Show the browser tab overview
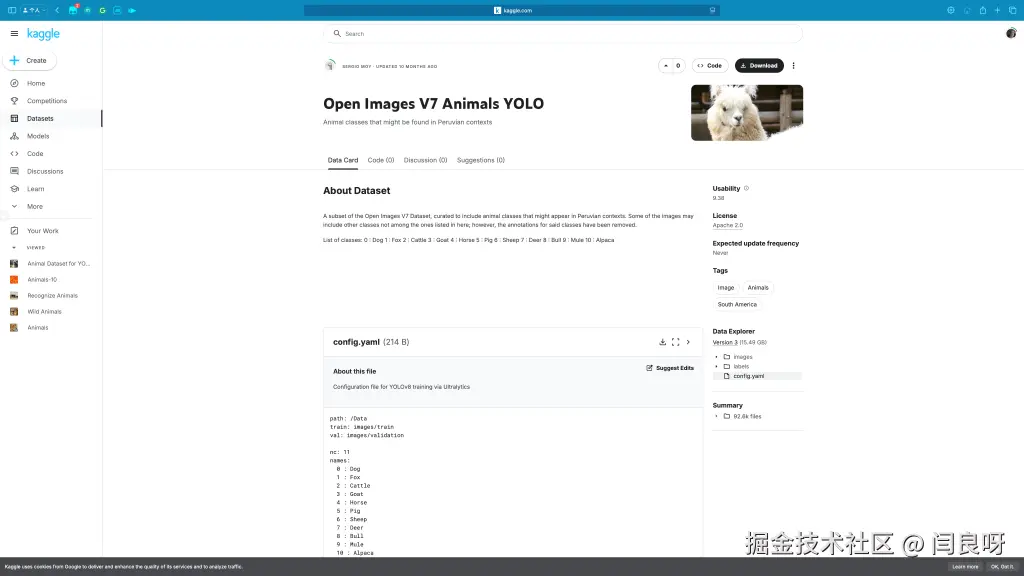Viewport: 1024px width, 576px height. (x=1012, y=10)
